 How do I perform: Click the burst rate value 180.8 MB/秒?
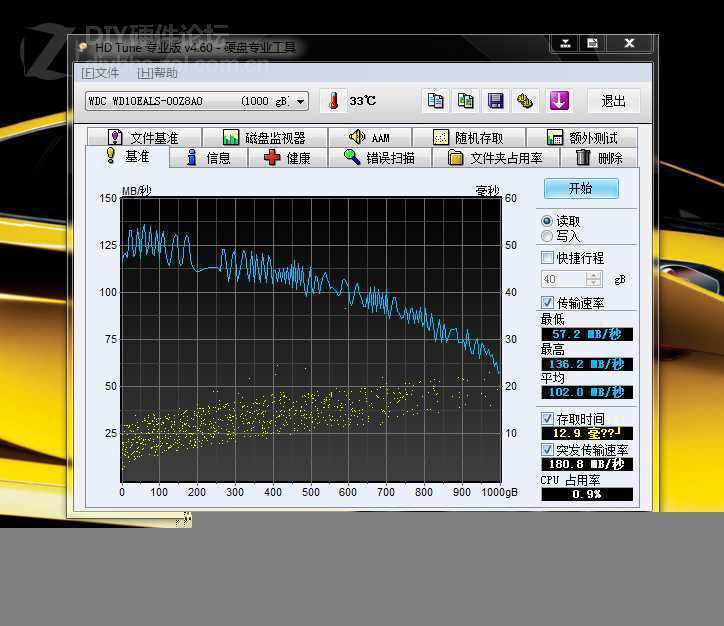click(x=587, y=464)
